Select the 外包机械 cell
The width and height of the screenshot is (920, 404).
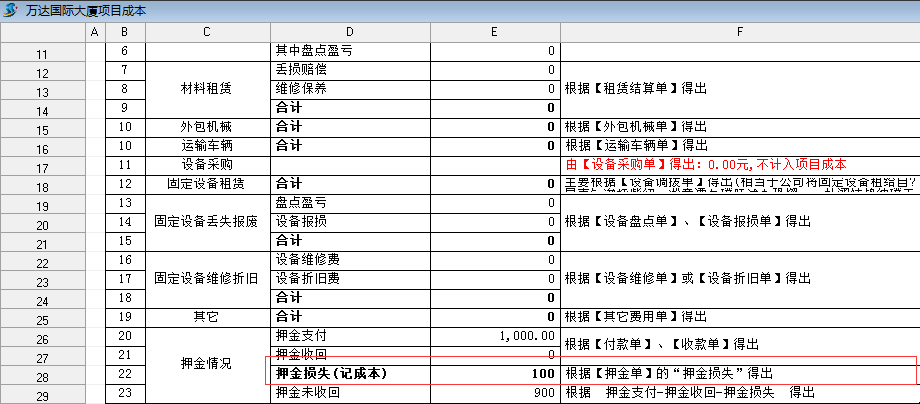point(207,126)
